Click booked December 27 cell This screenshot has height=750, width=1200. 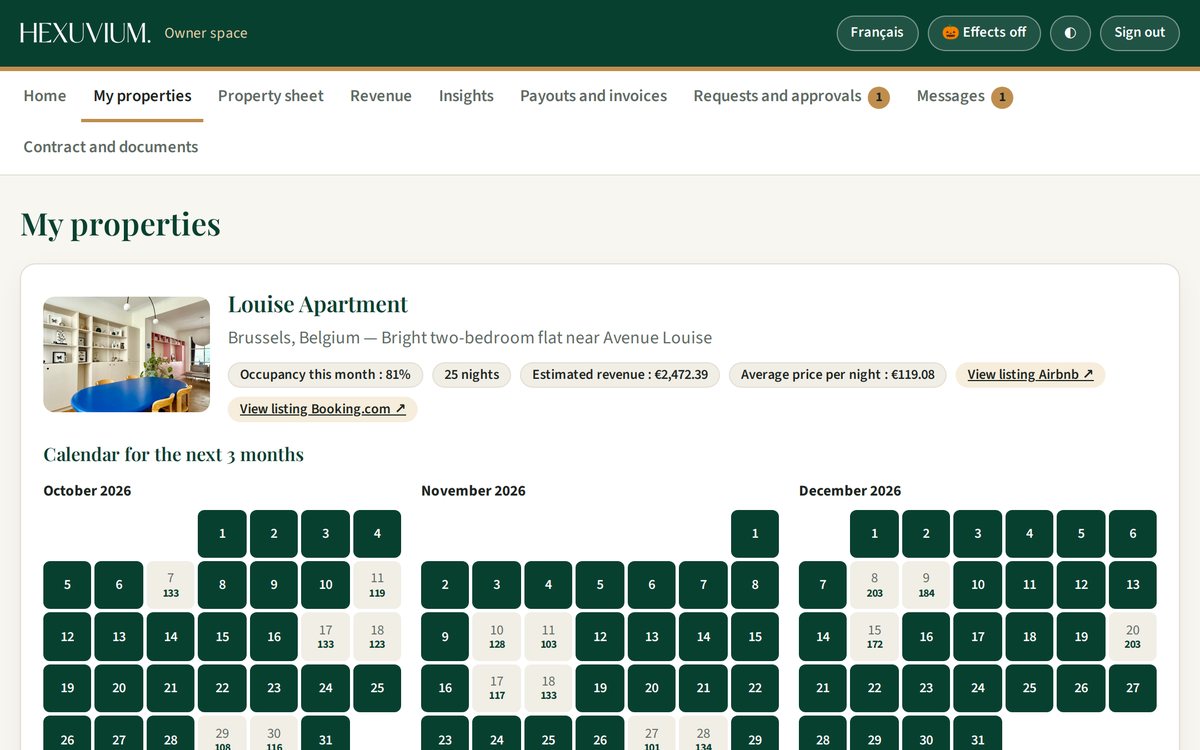pyautogui.click(x=1133, y=688)
